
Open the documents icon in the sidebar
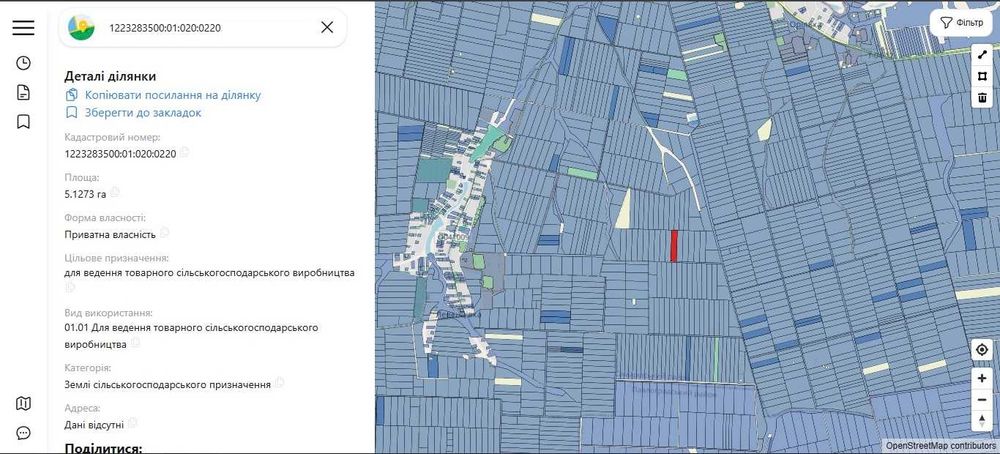click(x=23, y=92)
